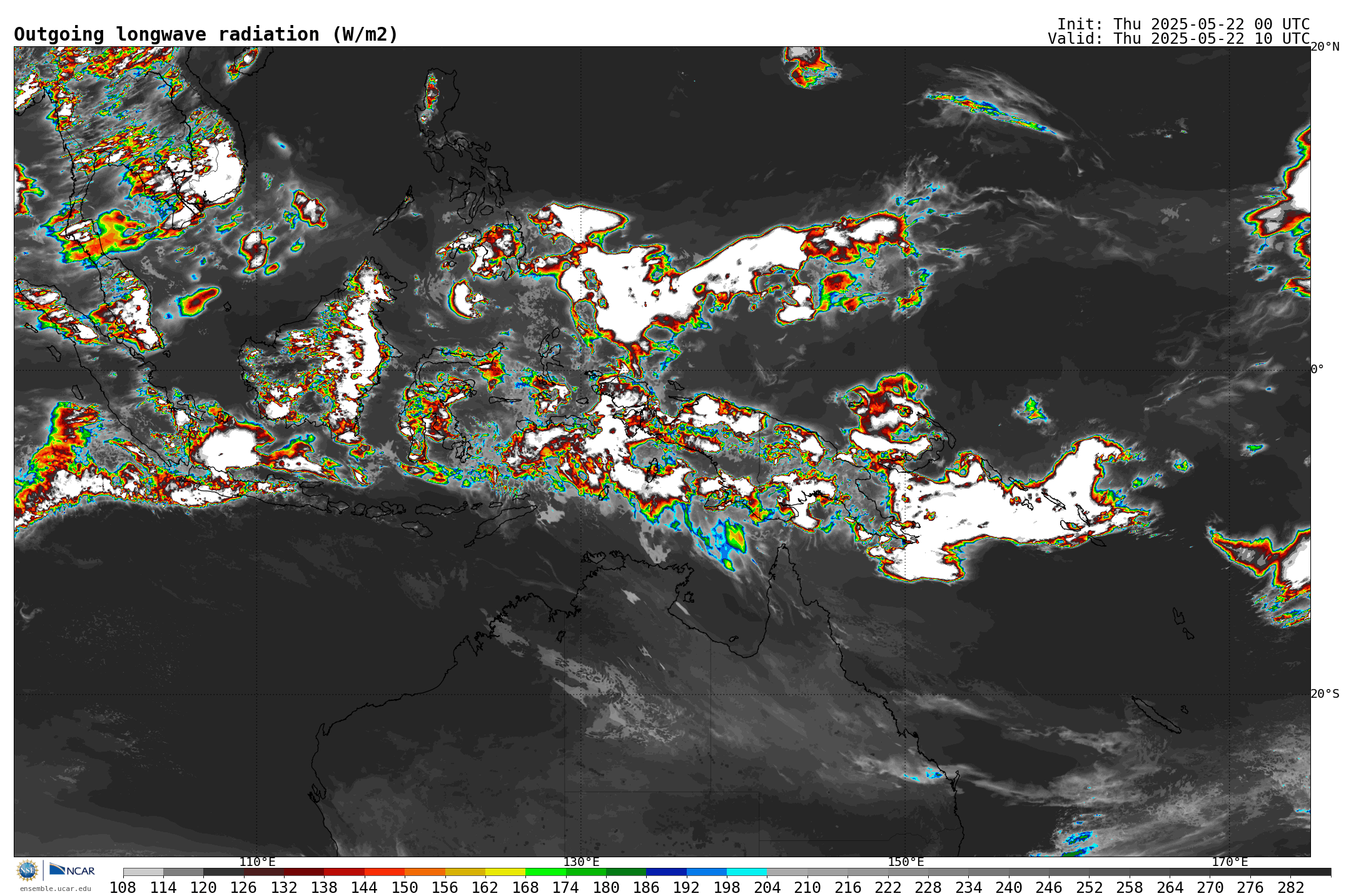Click the 'Init: Thu 2025-05-22 00 UTC' line
The height and width of the screenshot is (896, 1351).
click(x=1183, y=24)
